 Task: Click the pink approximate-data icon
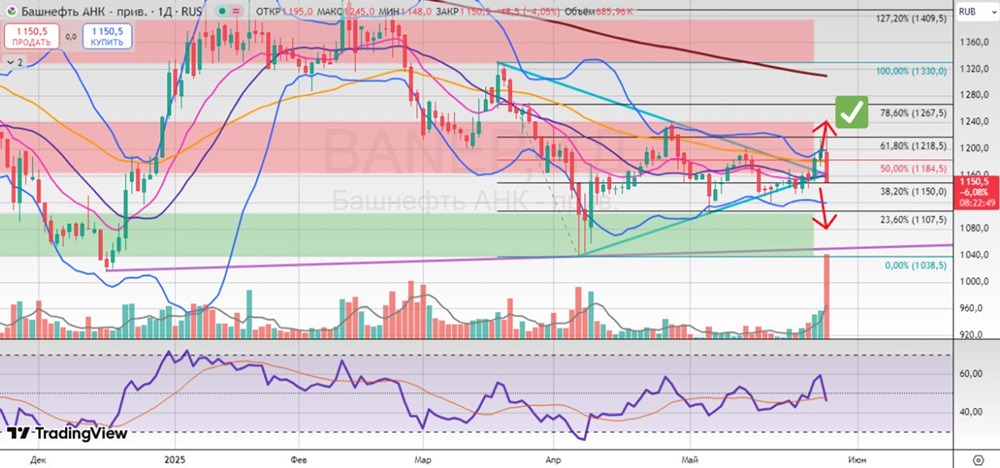(237, 11)
